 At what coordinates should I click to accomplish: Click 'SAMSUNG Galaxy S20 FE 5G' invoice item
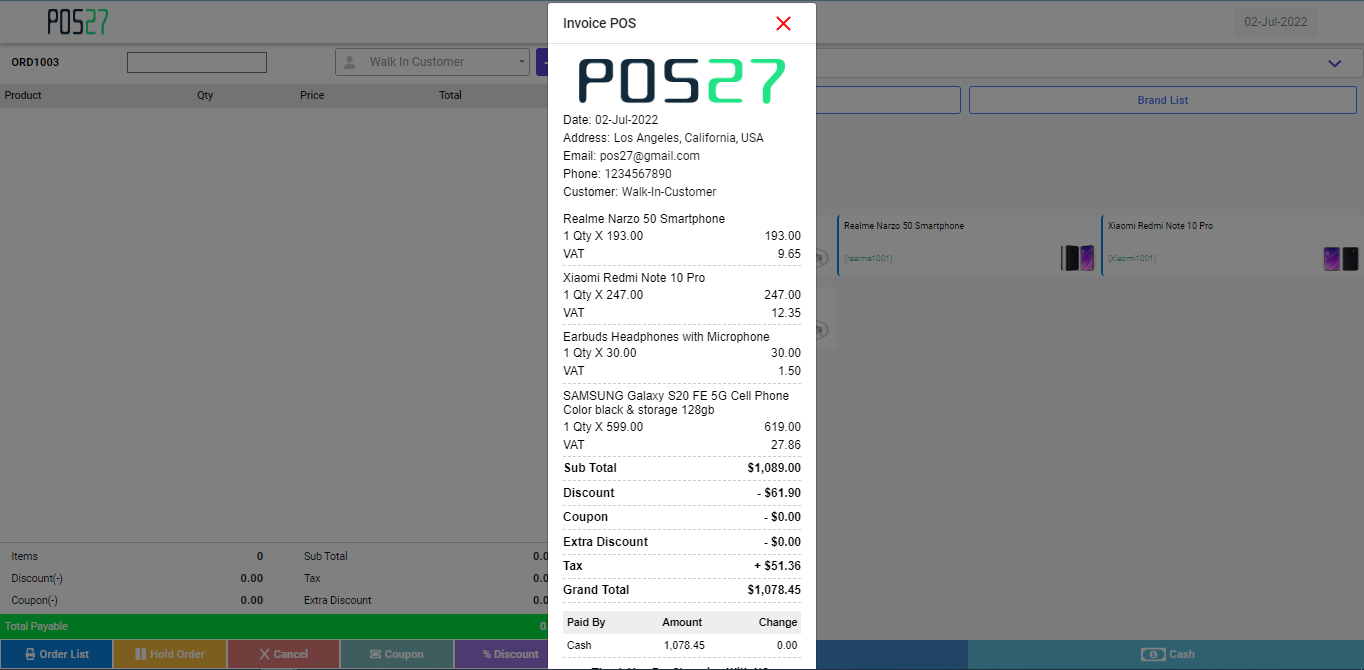tap(676, 403)
